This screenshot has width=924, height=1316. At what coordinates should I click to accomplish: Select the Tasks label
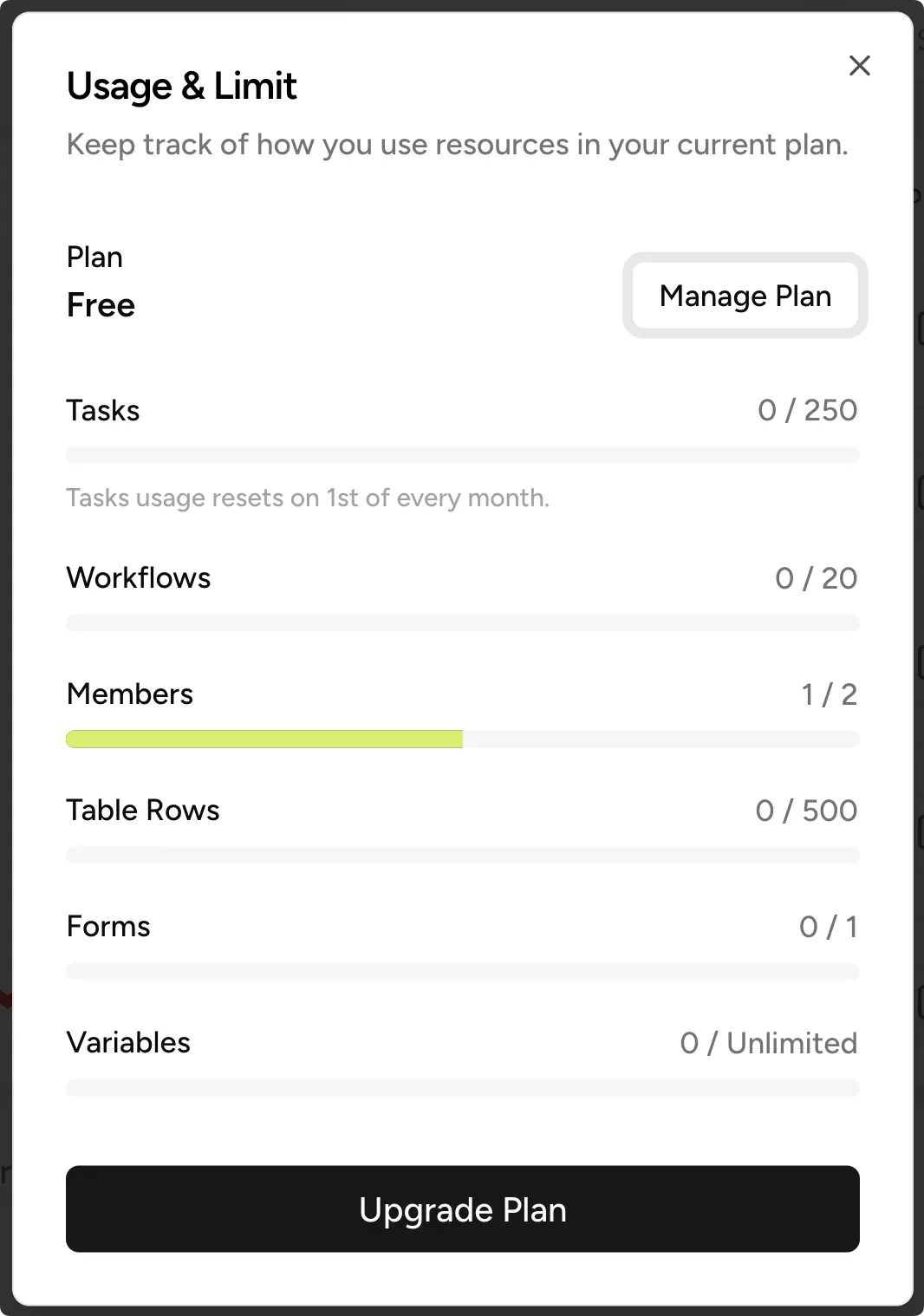[x=103, y=410]
